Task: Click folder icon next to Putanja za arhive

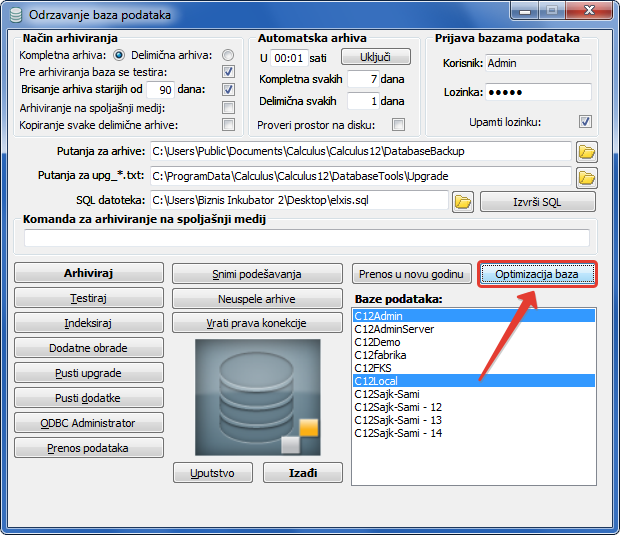Action: click(x=586, y=151)
